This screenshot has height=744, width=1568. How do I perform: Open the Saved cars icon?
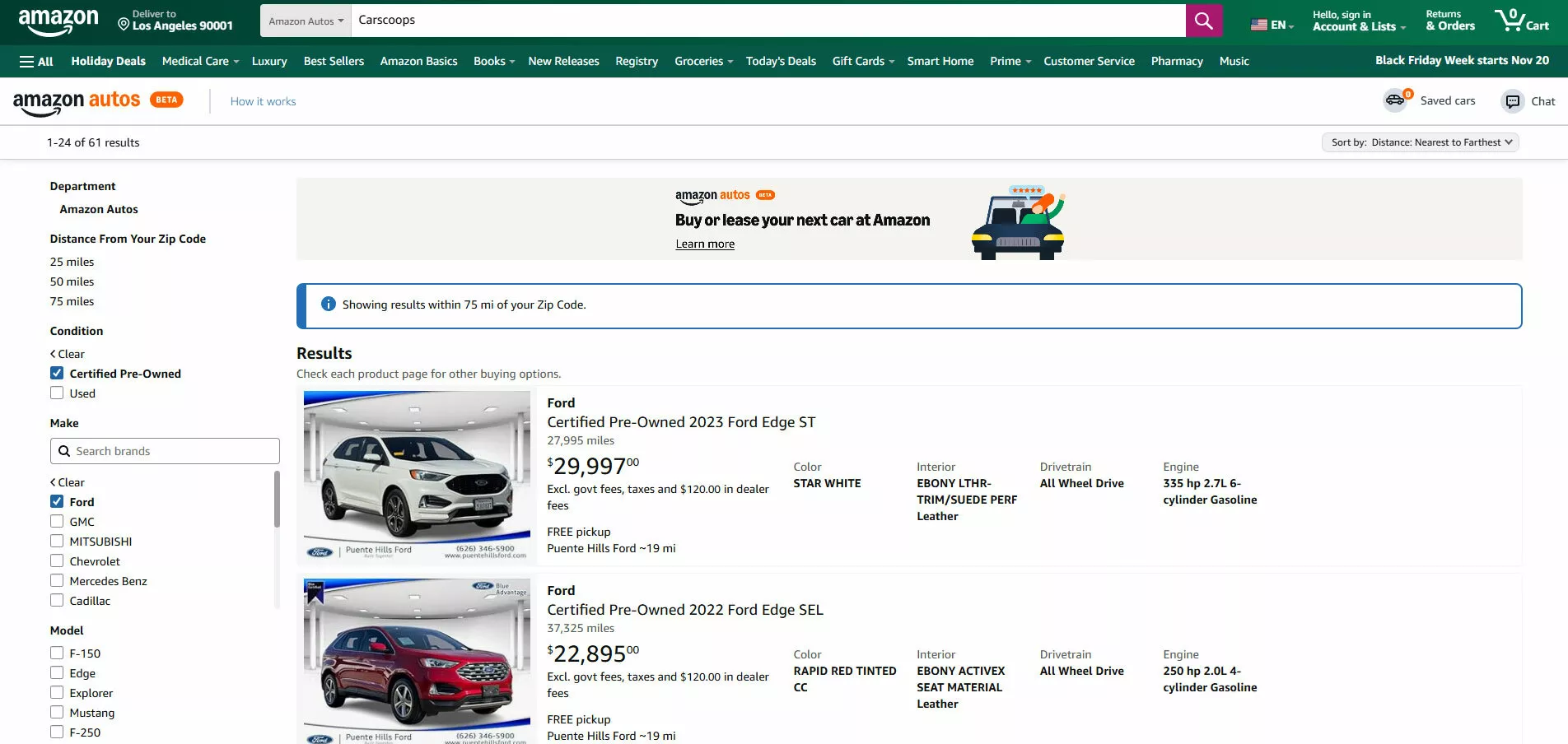[x=1396, y=100]
